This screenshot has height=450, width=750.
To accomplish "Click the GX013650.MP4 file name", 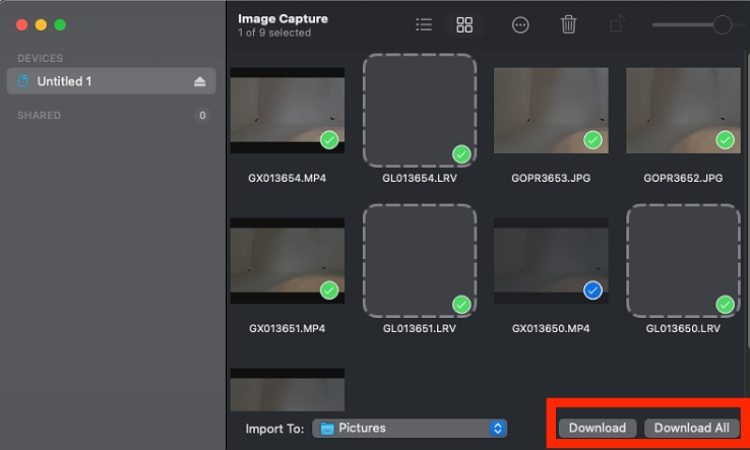I will 551,329.
